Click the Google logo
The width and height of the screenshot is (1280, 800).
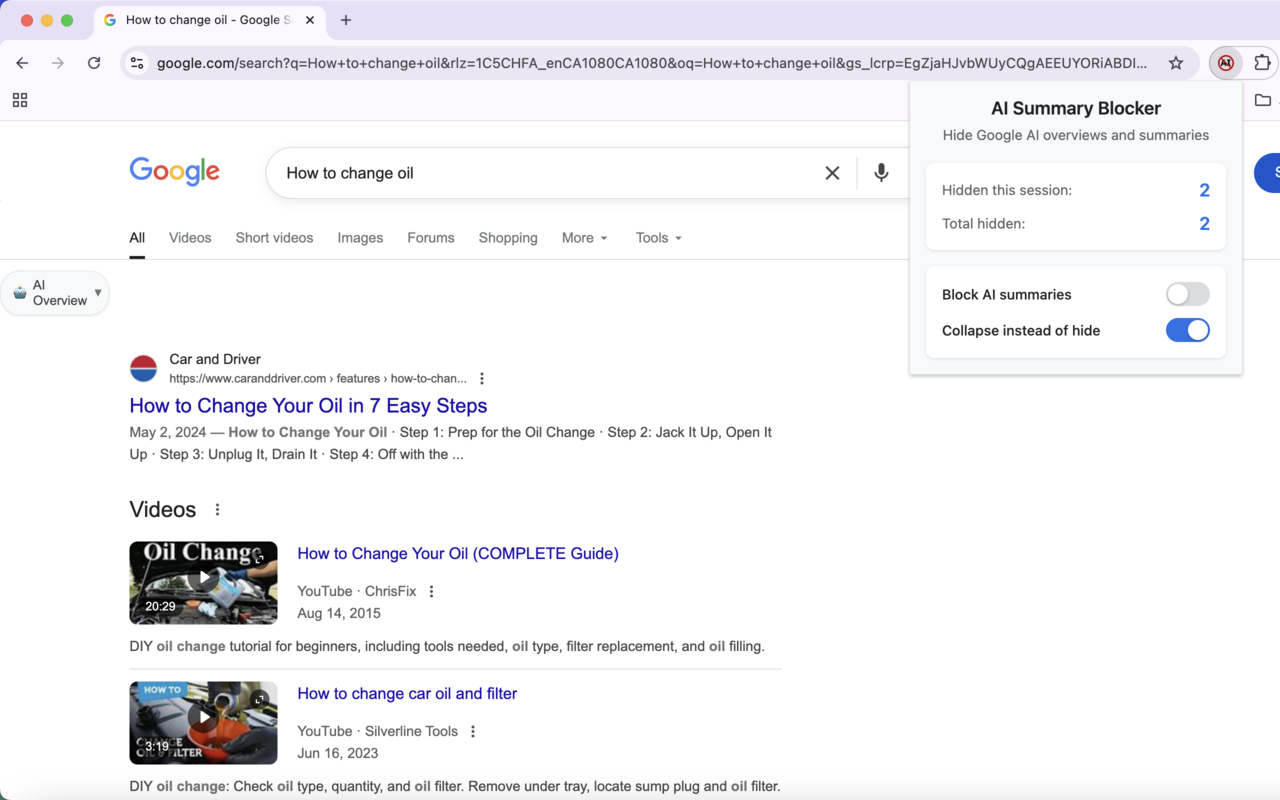[174, 171]
